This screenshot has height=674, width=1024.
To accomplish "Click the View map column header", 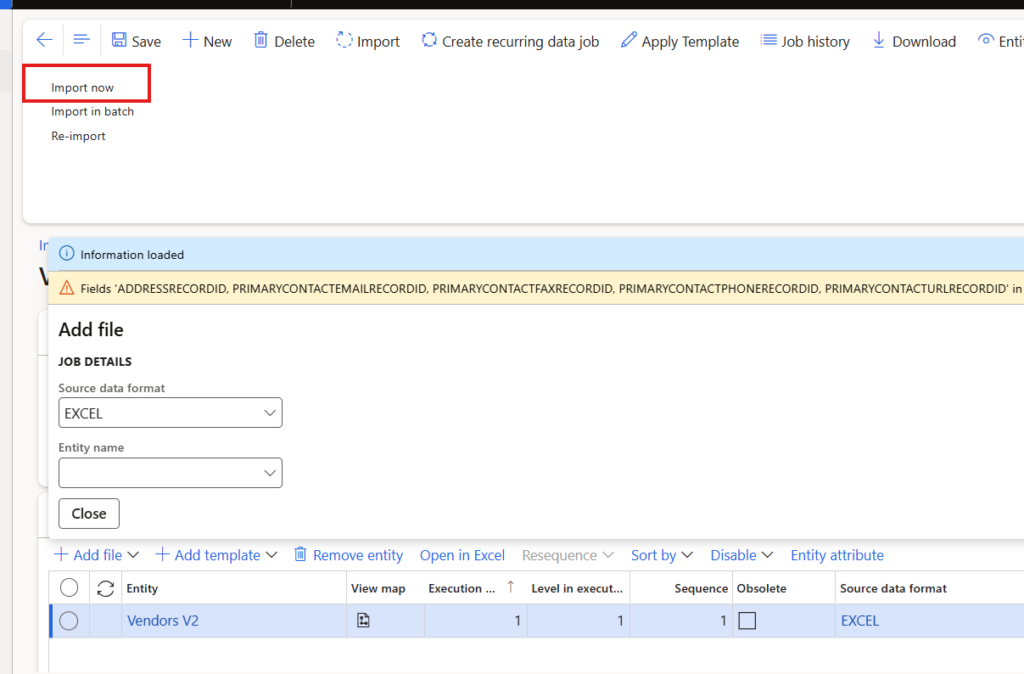I will (x=378, y=588).
